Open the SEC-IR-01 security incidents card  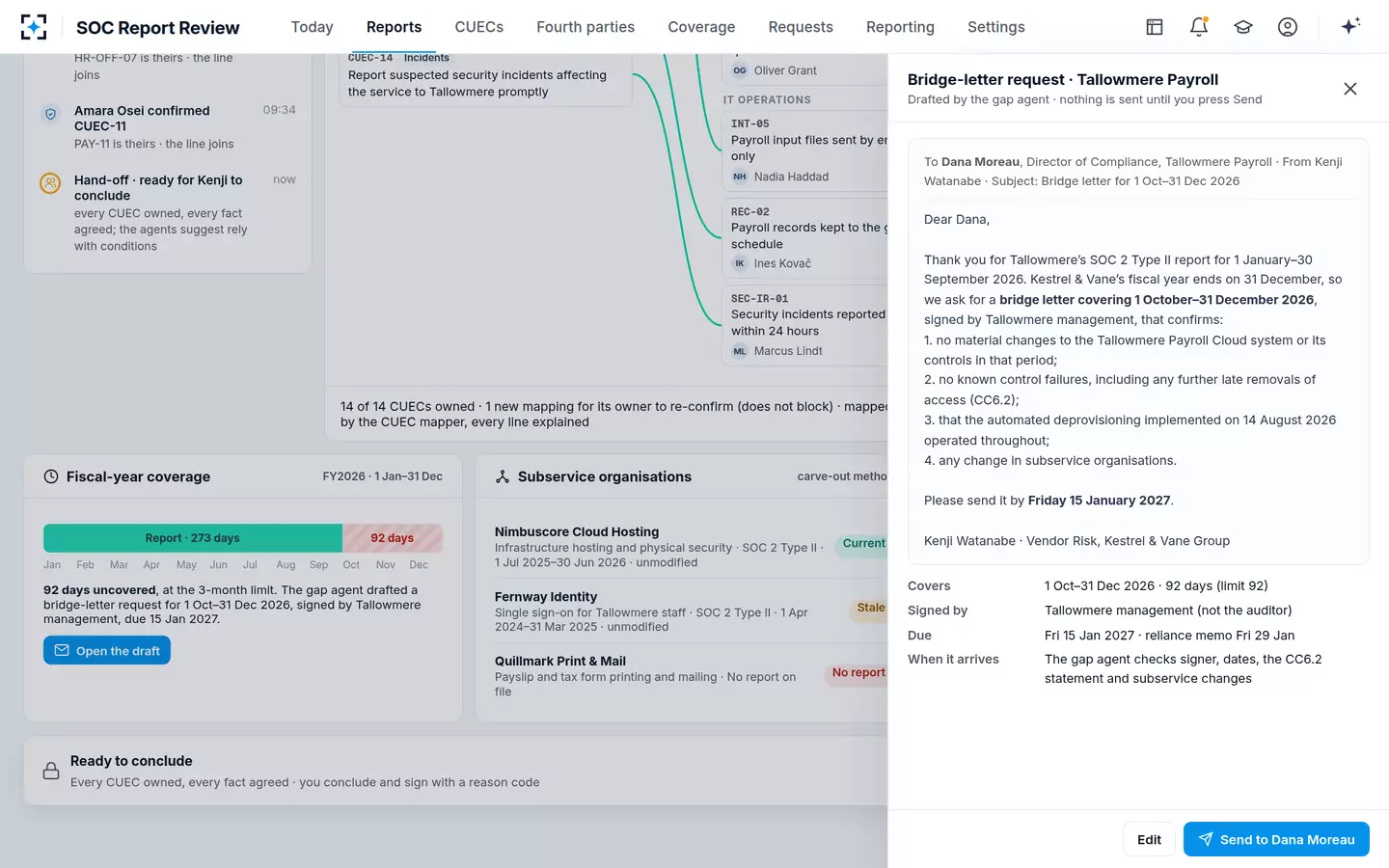pos(805,325)
